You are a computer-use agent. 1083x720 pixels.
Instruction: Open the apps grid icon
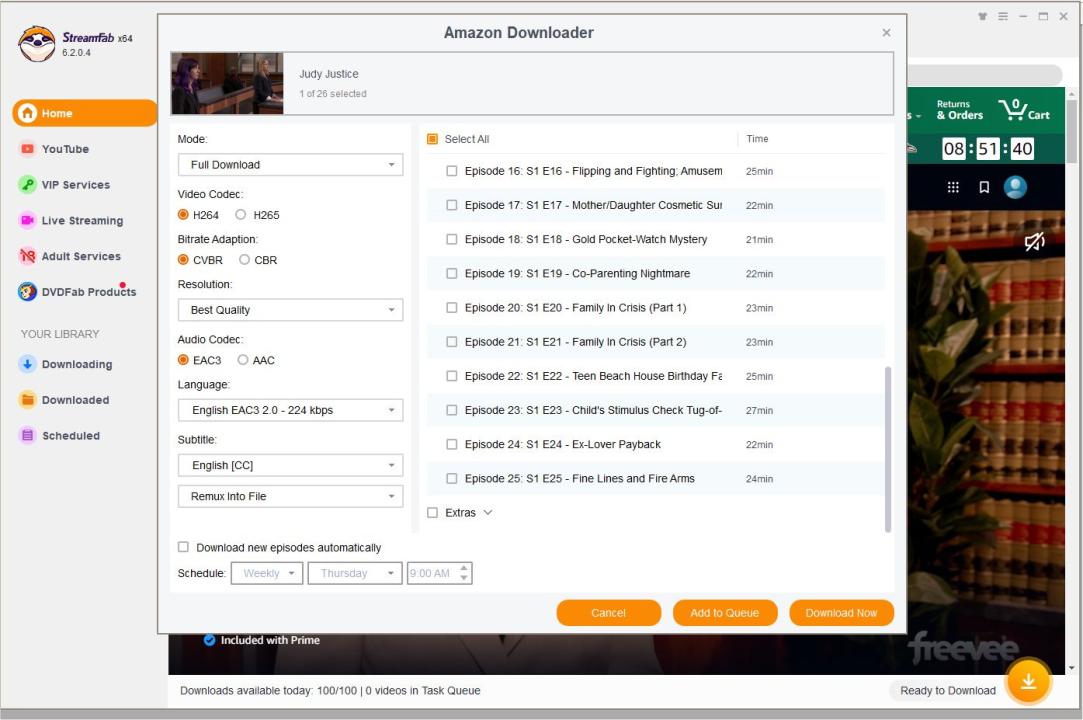[953, 187]
